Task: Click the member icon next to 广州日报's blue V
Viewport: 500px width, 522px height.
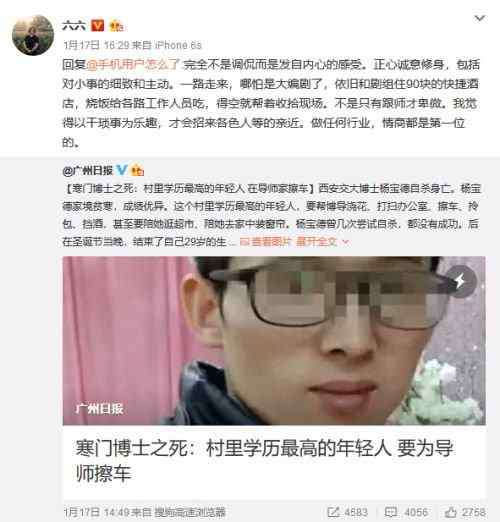Action: pos(137,171)
